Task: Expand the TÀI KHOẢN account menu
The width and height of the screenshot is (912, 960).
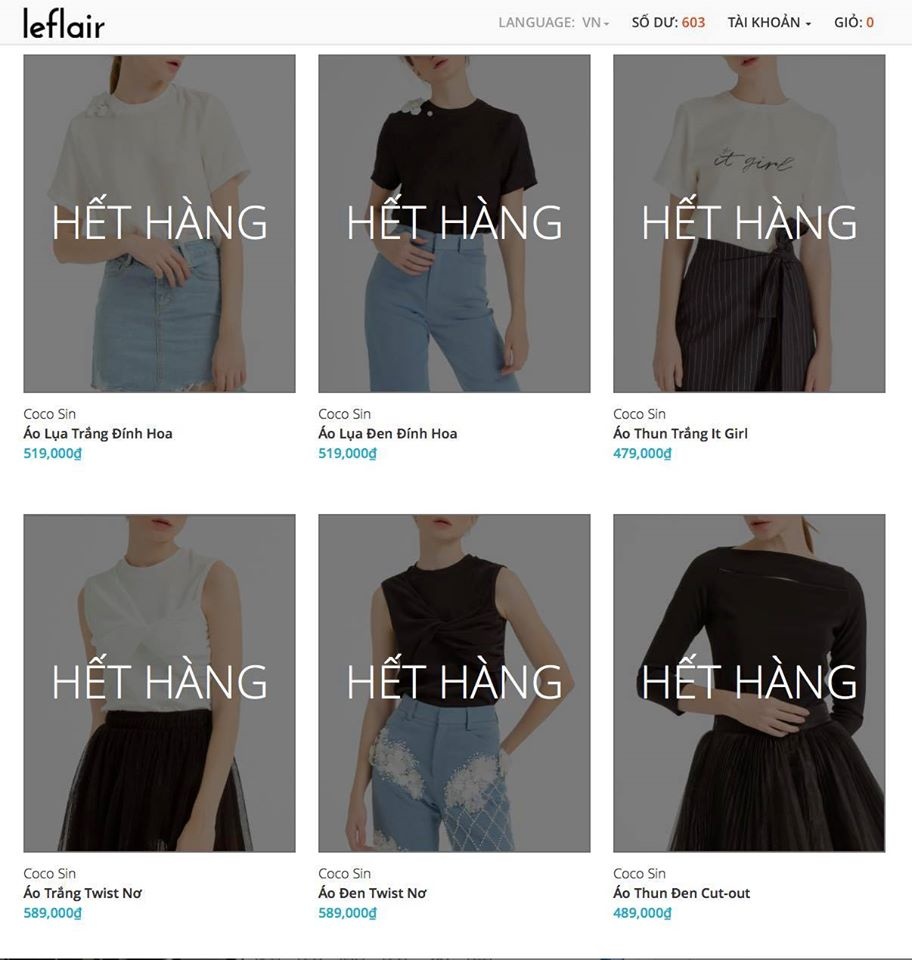Action: (x=769, y=23)
